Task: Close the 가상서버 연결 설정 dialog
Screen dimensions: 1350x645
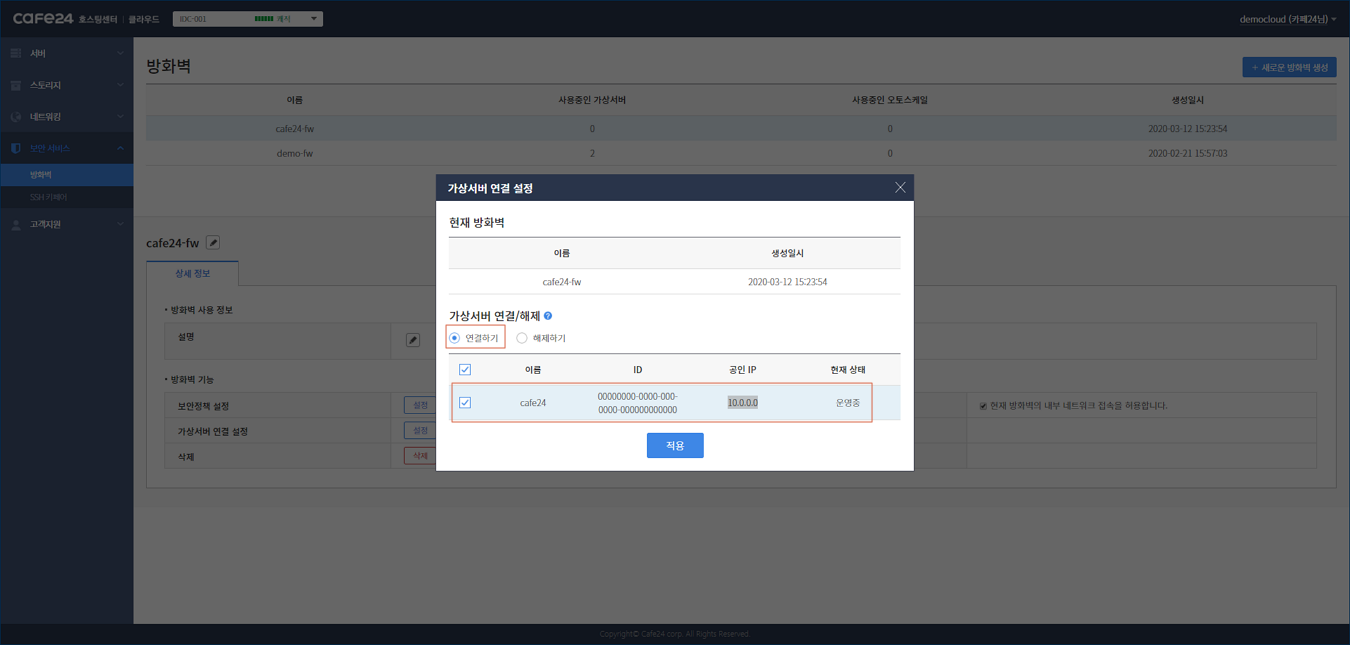Action: [x=900, y=188]
